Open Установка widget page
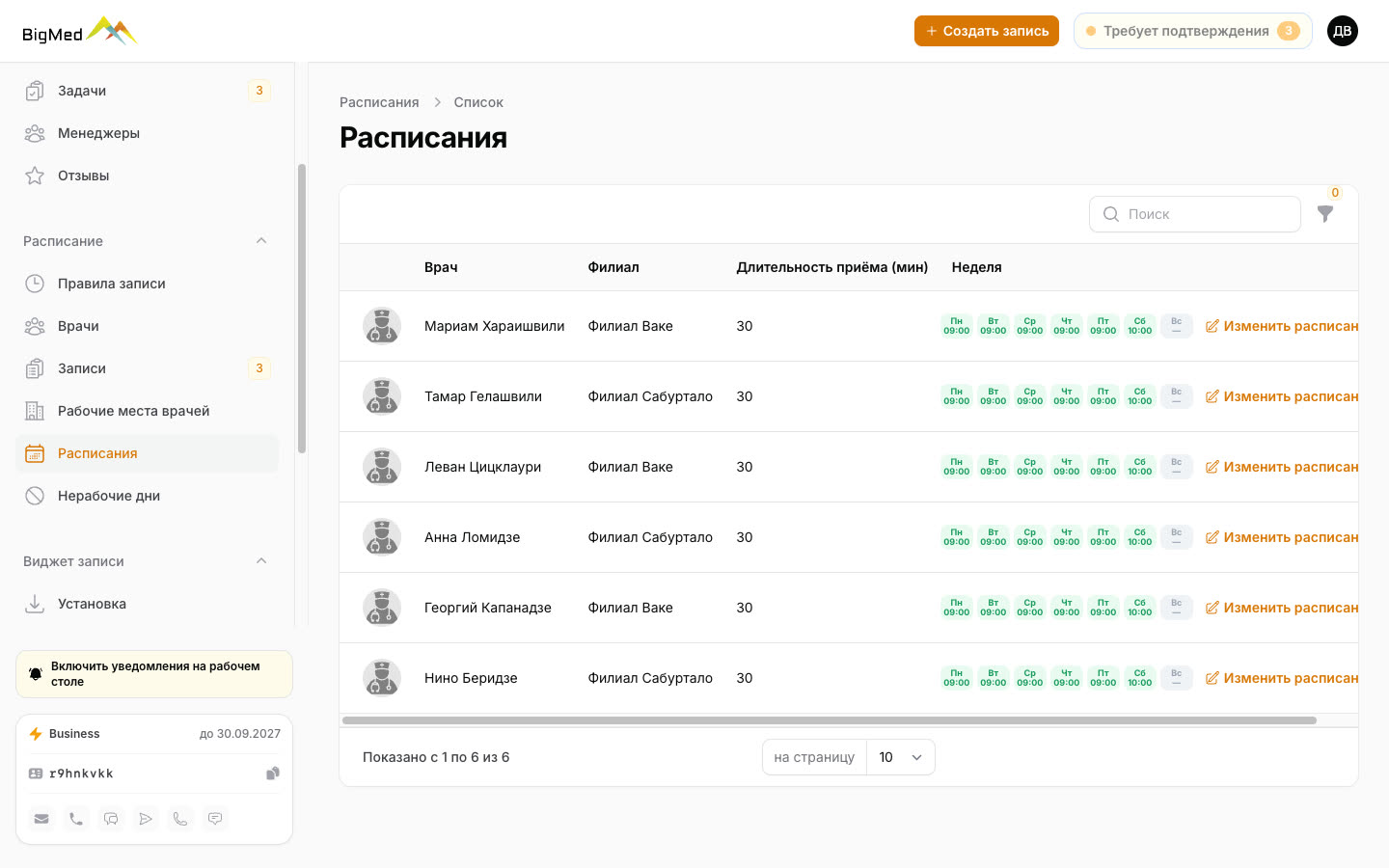 click(x=147, y=604)
